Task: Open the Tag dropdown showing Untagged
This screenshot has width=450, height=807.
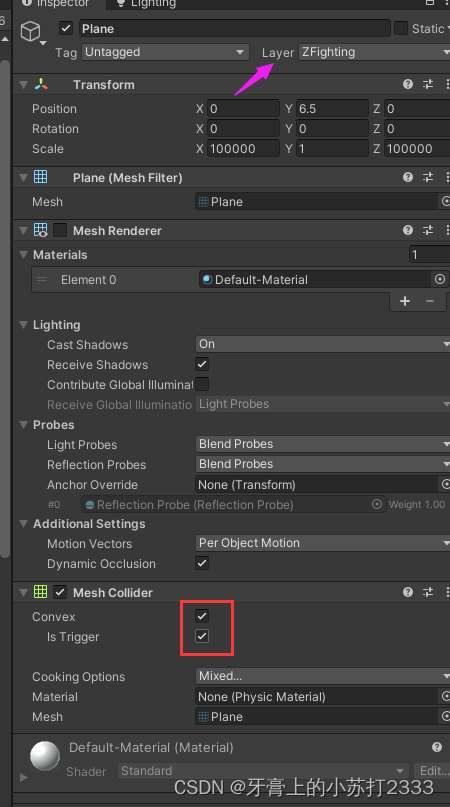Action: (165, 52)
